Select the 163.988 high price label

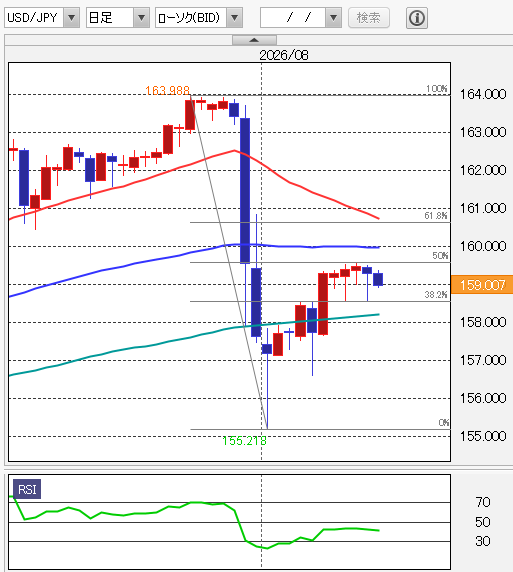tap(167, 90)
